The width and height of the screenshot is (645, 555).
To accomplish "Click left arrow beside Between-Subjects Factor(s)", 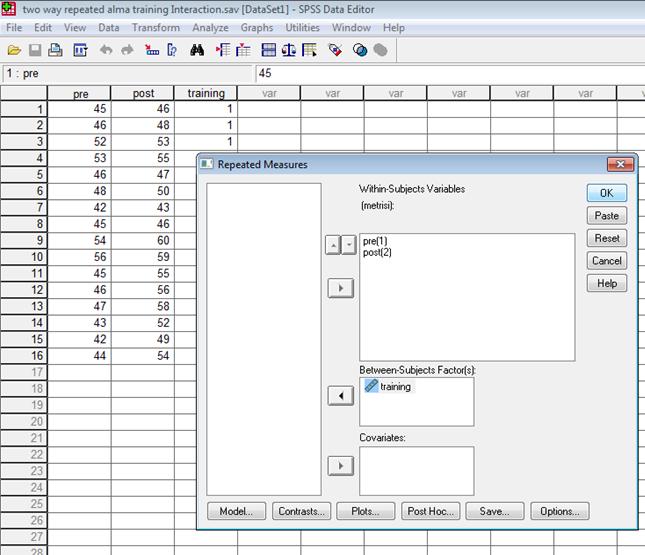I will point(341,396).
